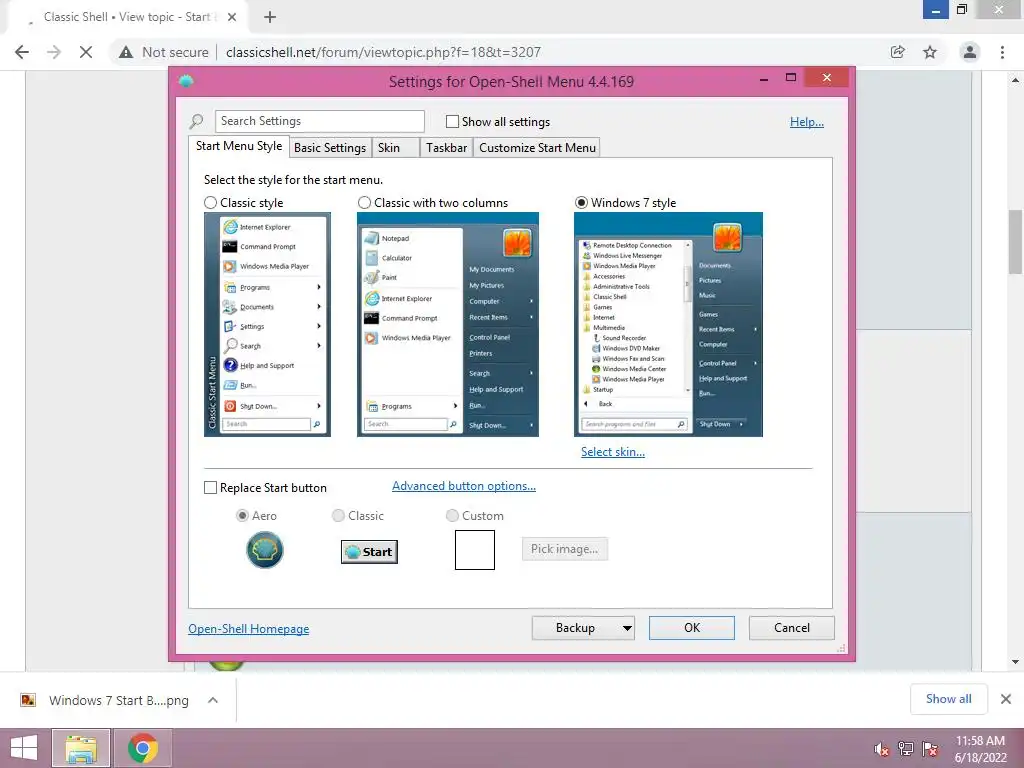The image size is (1024, 768).
Task: Open the Chrome profile icon
Action: [x=970, y=52]
